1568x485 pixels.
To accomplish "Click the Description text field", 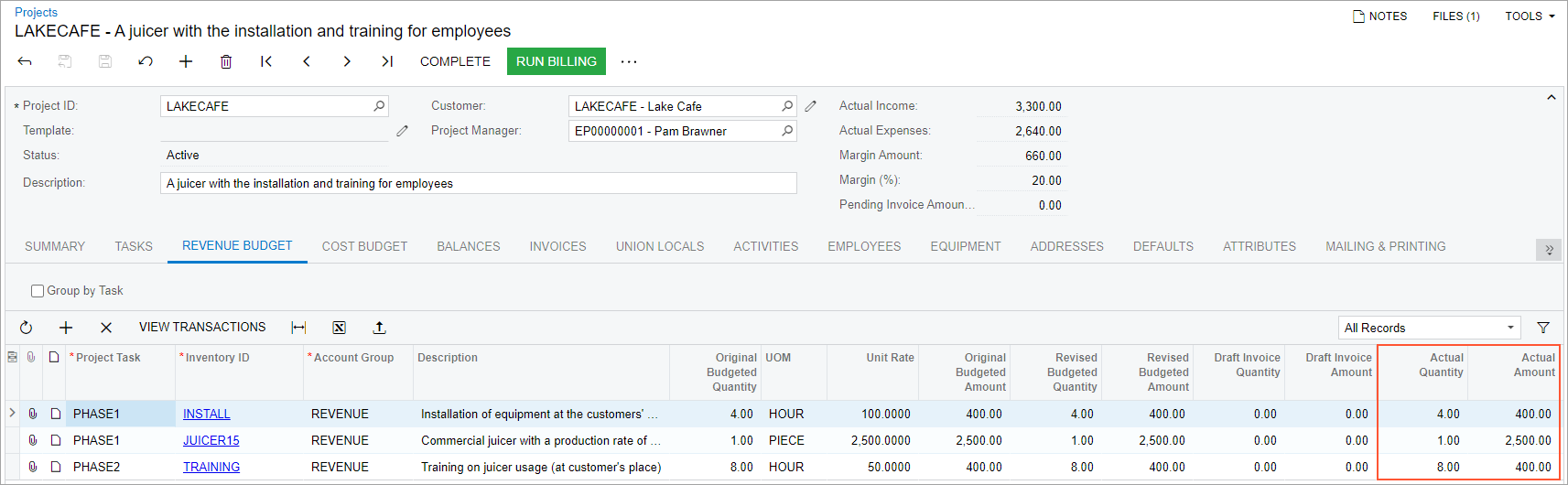I will [x=478, y=183].
